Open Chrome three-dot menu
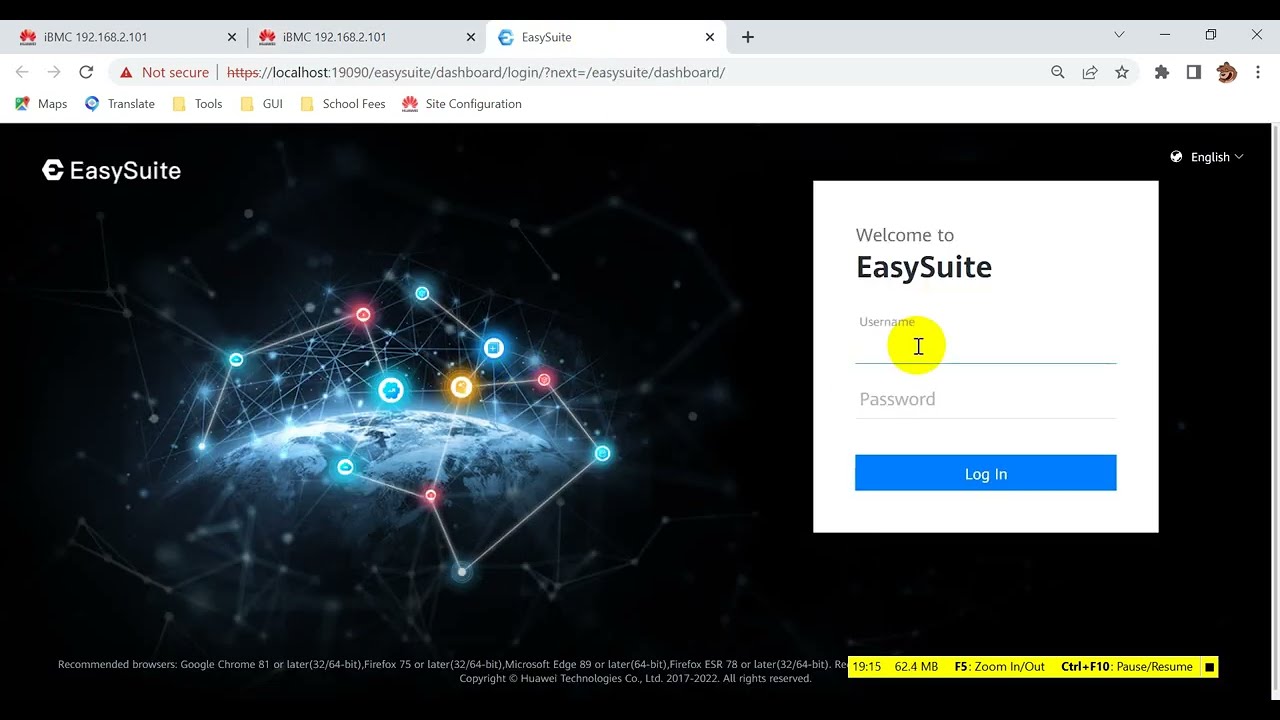Viewport: 1280px width, 720px height. 1258,72
